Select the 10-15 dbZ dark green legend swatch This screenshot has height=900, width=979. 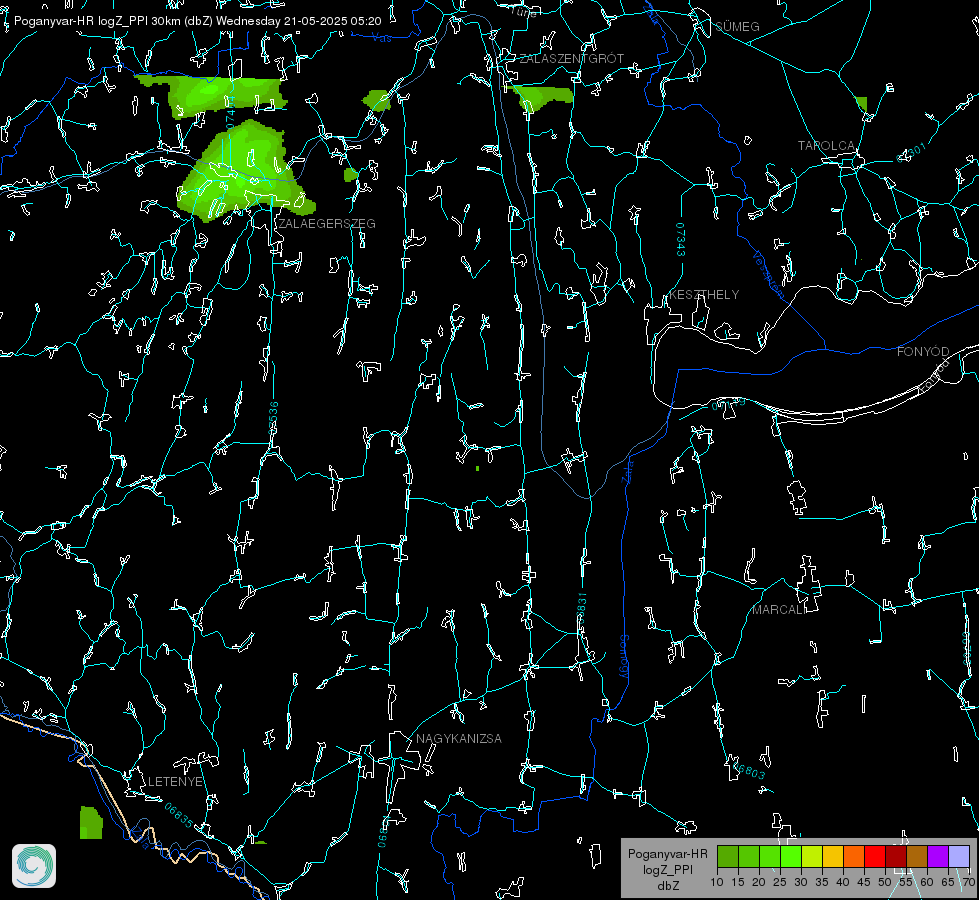coord(728,856)
